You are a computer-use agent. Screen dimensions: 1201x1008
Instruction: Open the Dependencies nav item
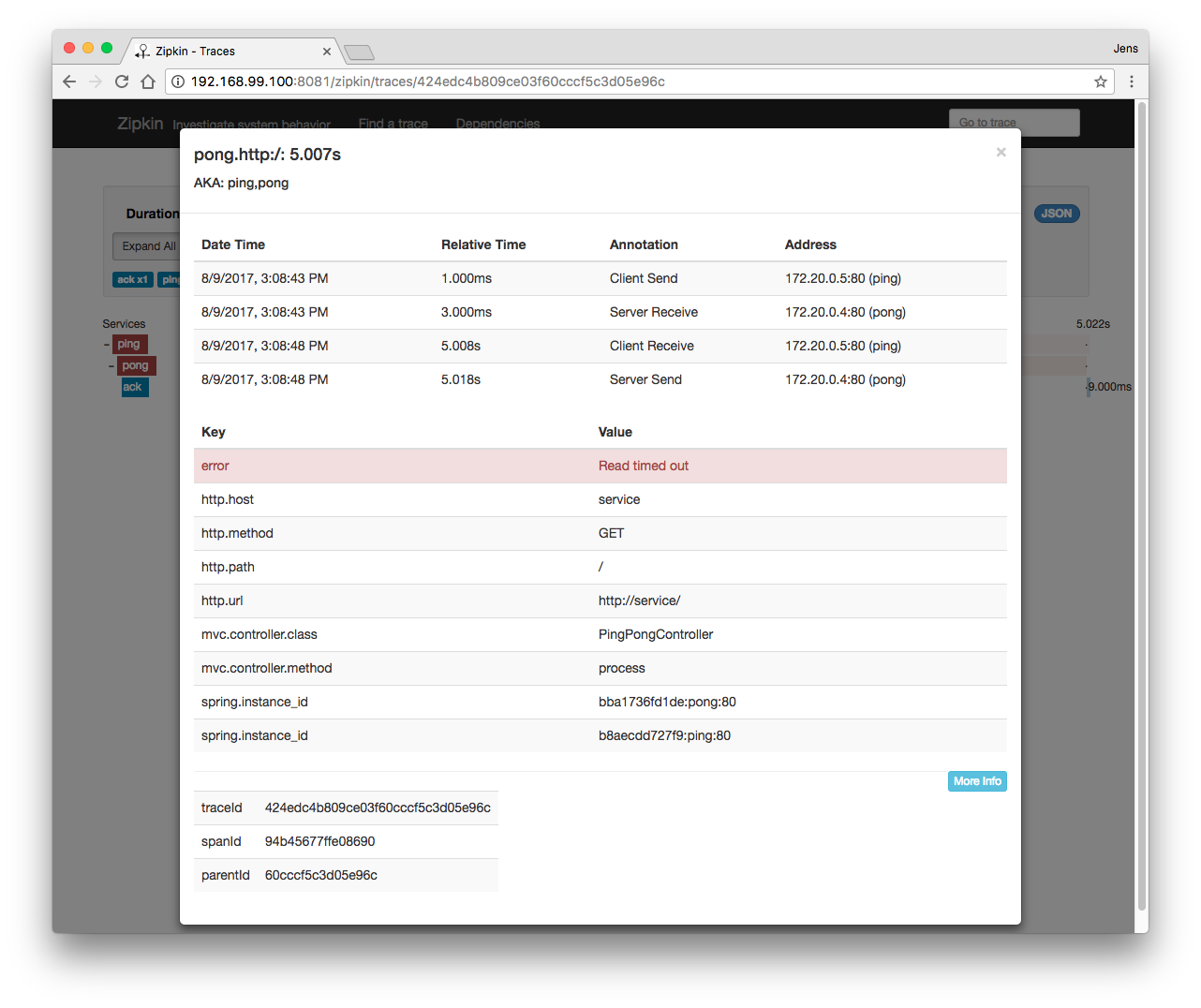click(497, 124)
